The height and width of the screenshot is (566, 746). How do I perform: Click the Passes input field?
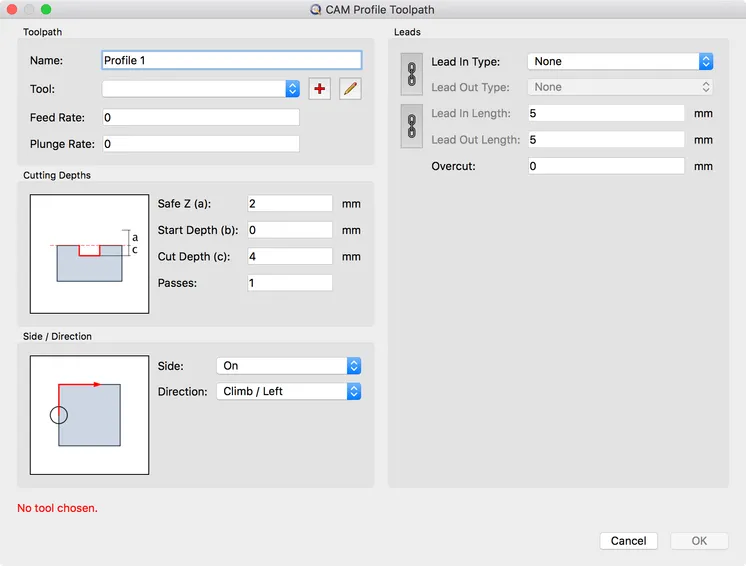pyautogui.click(x=290, y=283)
